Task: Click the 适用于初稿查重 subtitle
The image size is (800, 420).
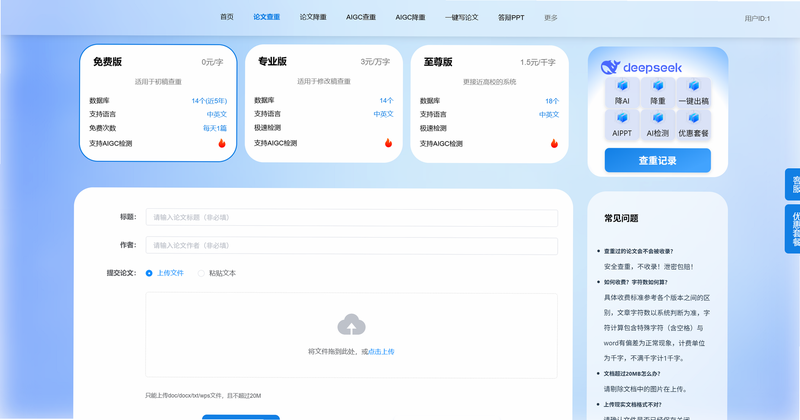Action: tap(158, 82)
